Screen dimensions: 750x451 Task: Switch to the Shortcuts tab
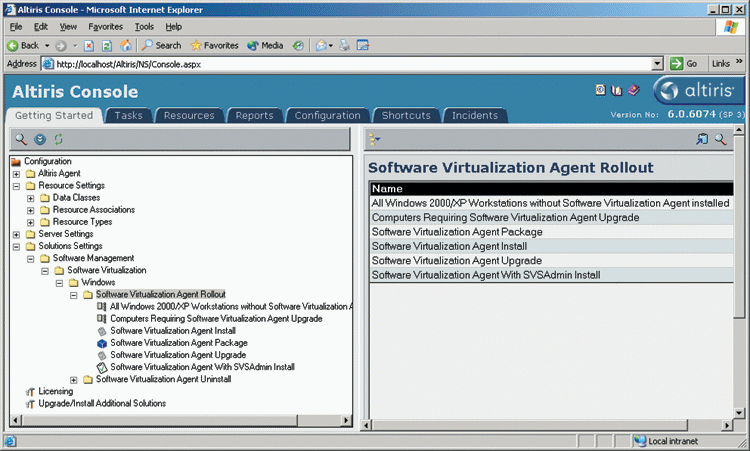pyautogui.click(x=406, y=115)
